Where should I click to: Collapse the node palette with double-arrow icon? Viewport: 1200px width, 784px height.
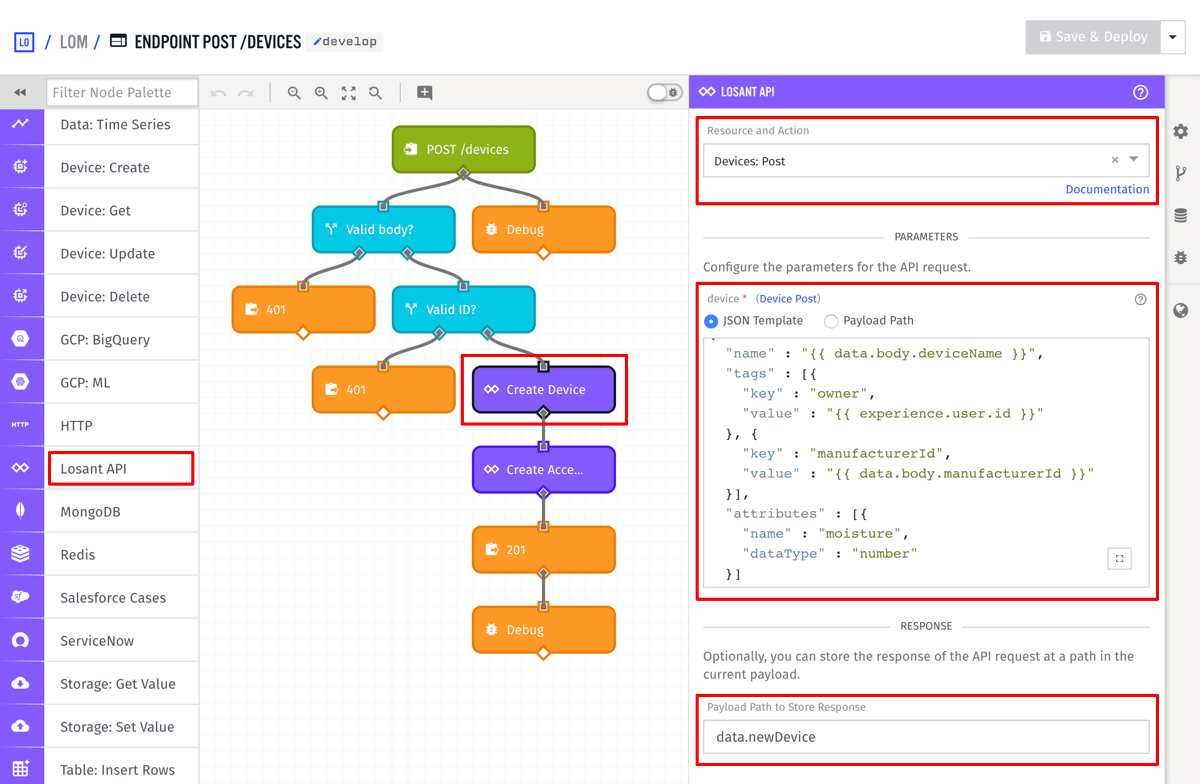(x=20, y=92)
